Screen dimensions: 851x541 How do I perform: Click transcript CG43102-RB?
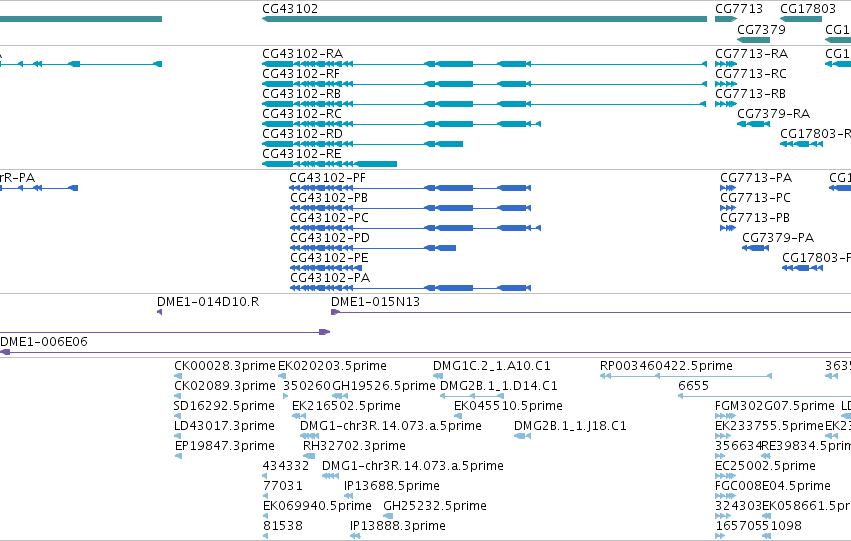tap(301, 94)
